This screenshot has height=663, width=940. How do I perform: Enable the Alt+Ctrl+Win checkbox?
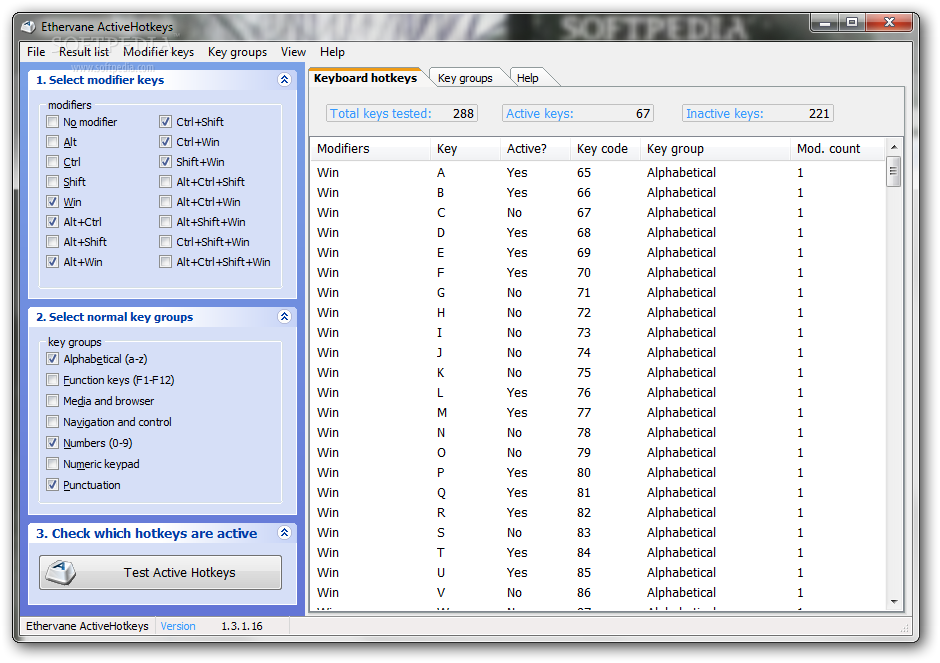point(165,202)
